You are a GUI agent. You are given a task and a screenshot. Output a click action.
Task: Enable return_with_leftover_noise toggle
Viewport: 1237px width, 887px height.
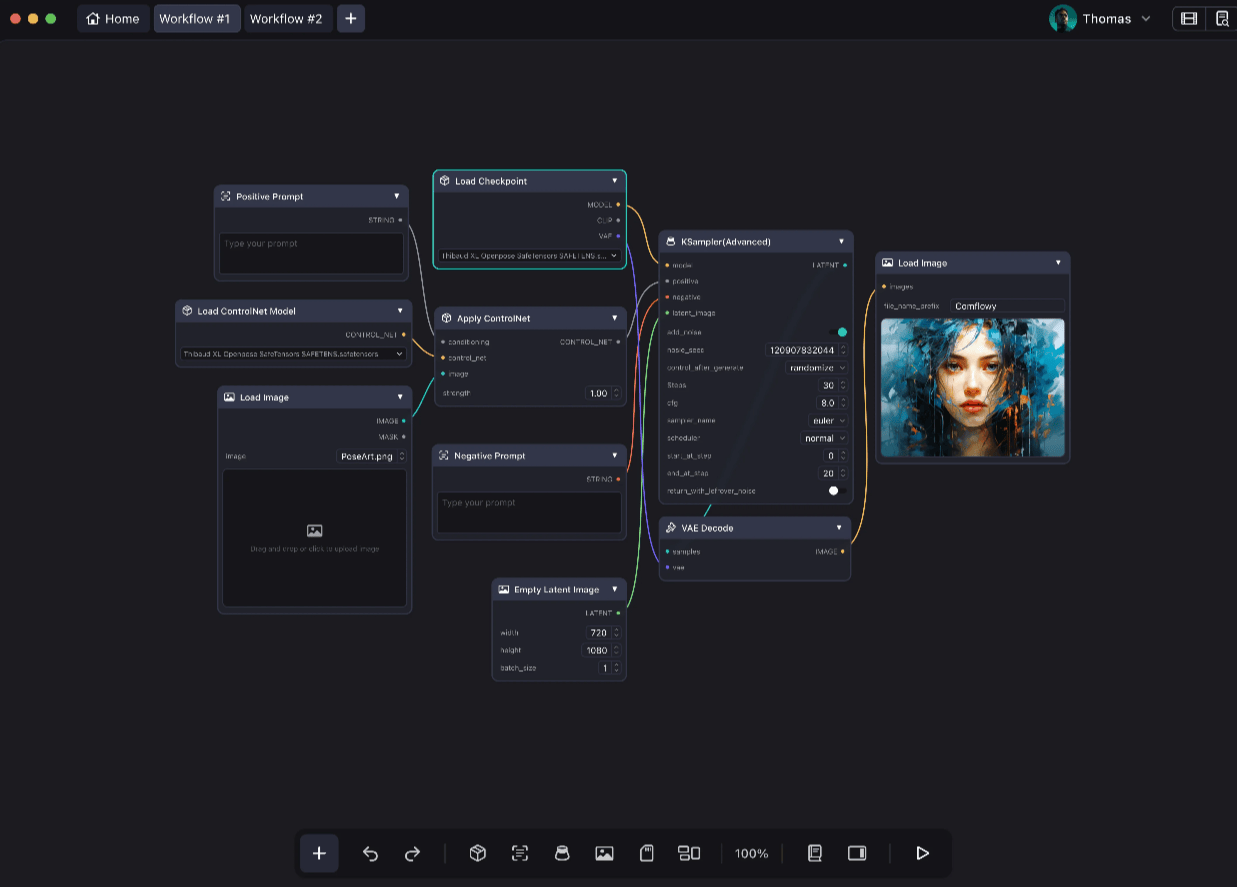pyautogui.click(x=837, y=491)
